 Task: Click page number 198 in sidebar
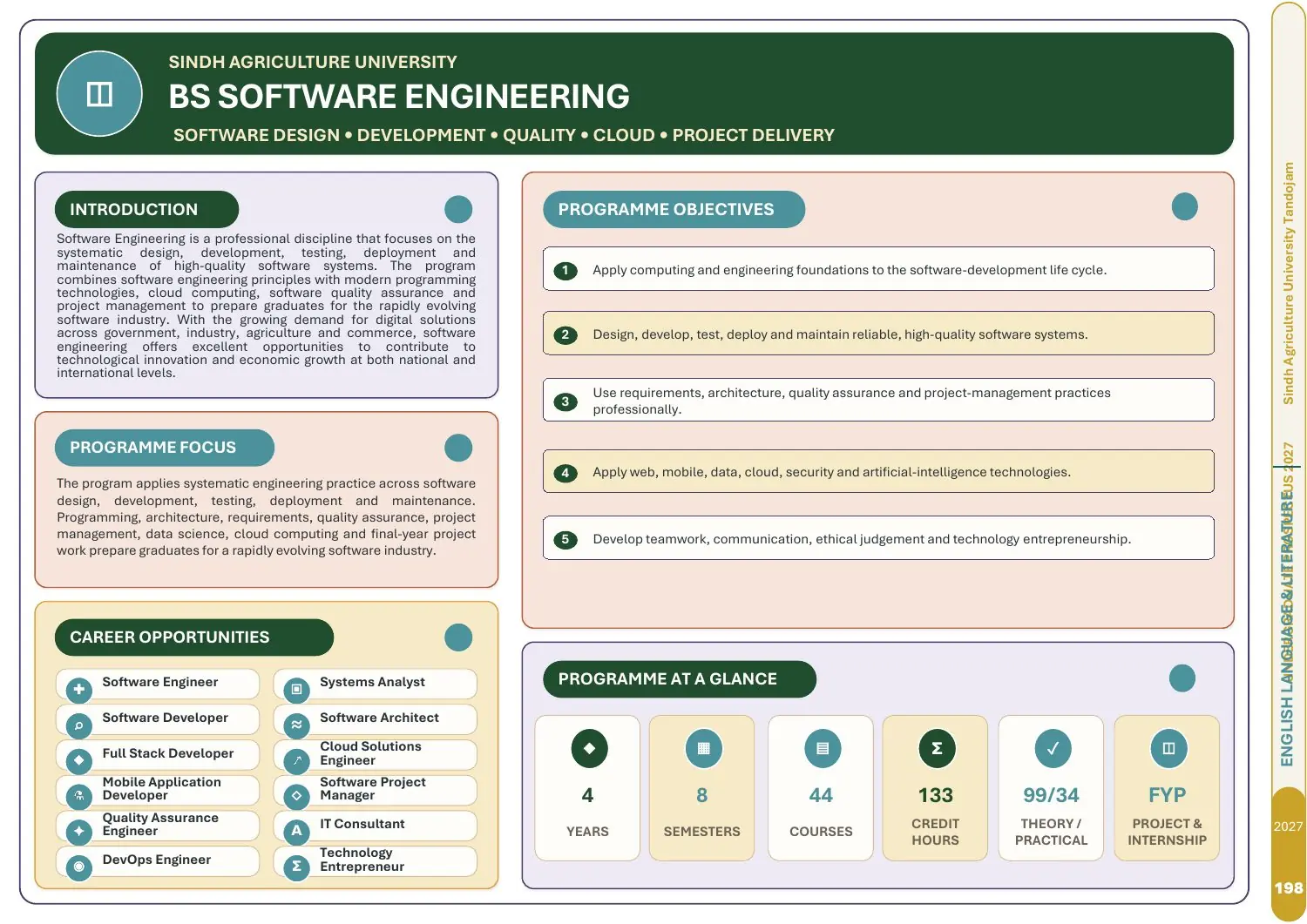click(x=1289, y=888)
